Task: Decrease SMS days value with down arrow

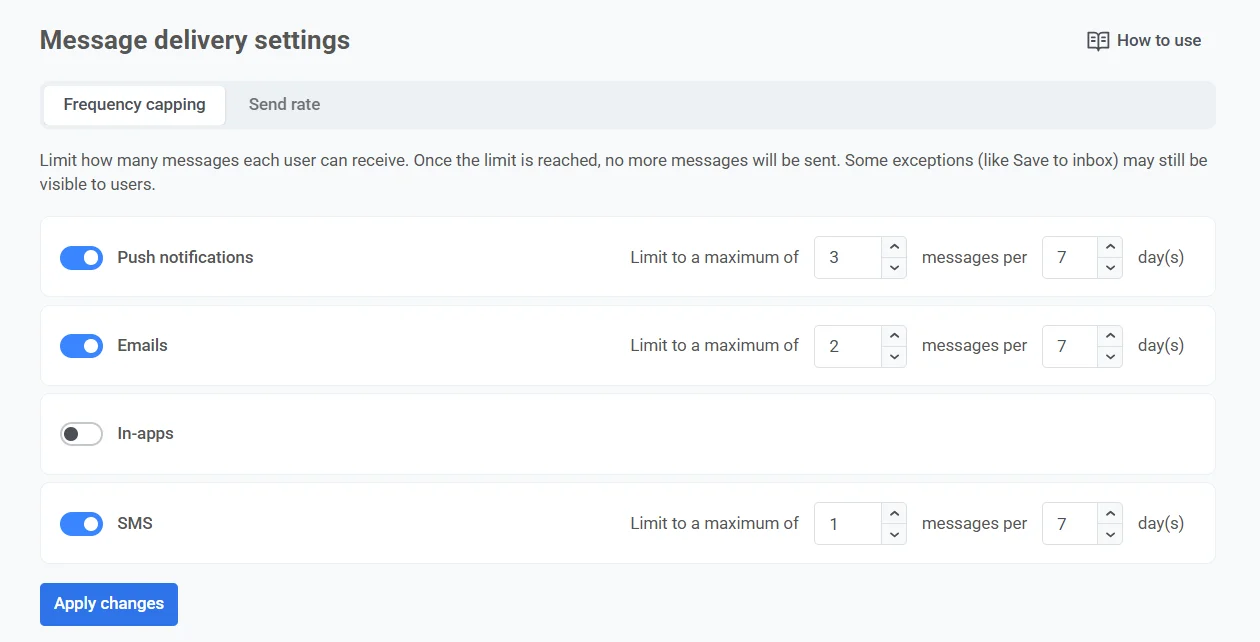Action: click(1109, 534)
